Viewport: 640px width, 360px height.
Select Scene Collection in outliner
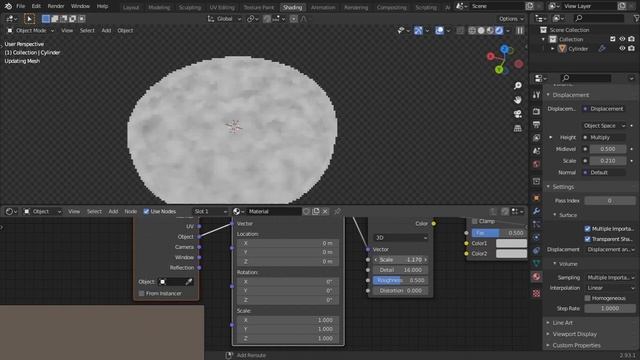(569, 30)
